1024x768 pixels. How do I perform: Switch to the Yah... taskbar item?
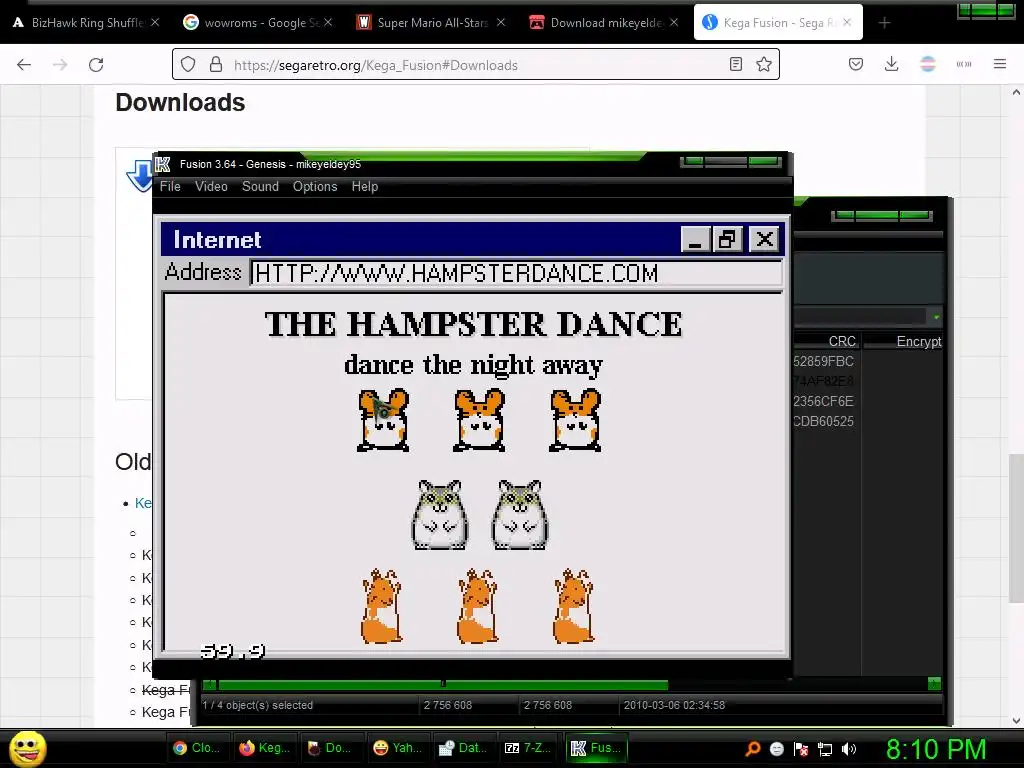[398, 748]
